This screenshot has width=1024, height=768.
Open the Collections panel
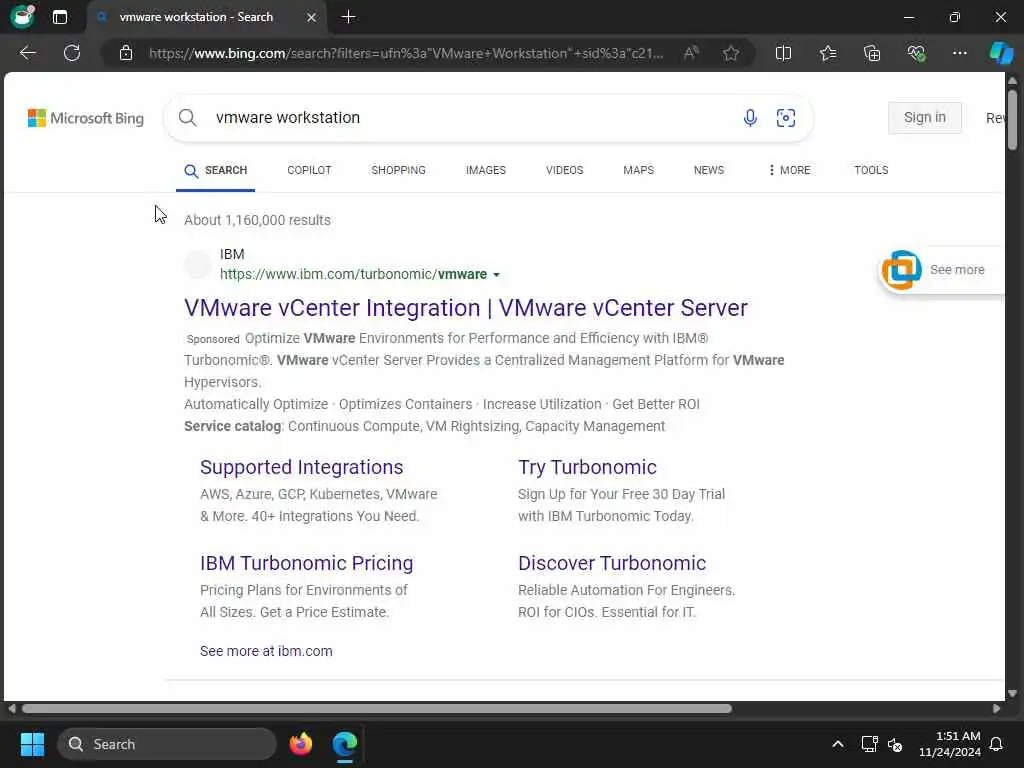pyautogui.click(x=872, y=53)
